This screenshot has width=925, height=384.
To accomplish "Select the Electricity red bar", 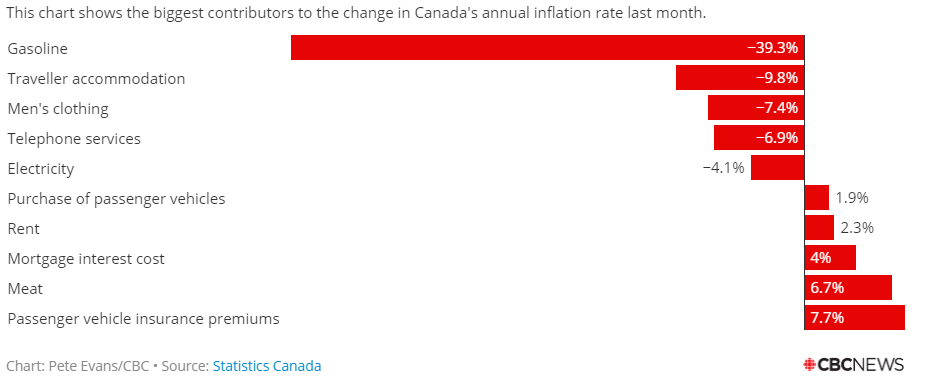I will coord(778,168).
